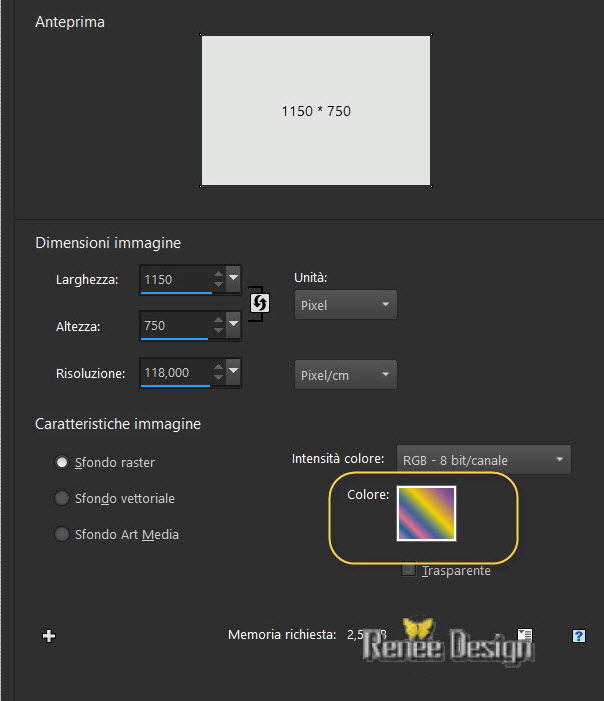This screenshot has height=701, width=604.
Task: Select Sfondo Art Media radio button
Action: coord(62,534)
